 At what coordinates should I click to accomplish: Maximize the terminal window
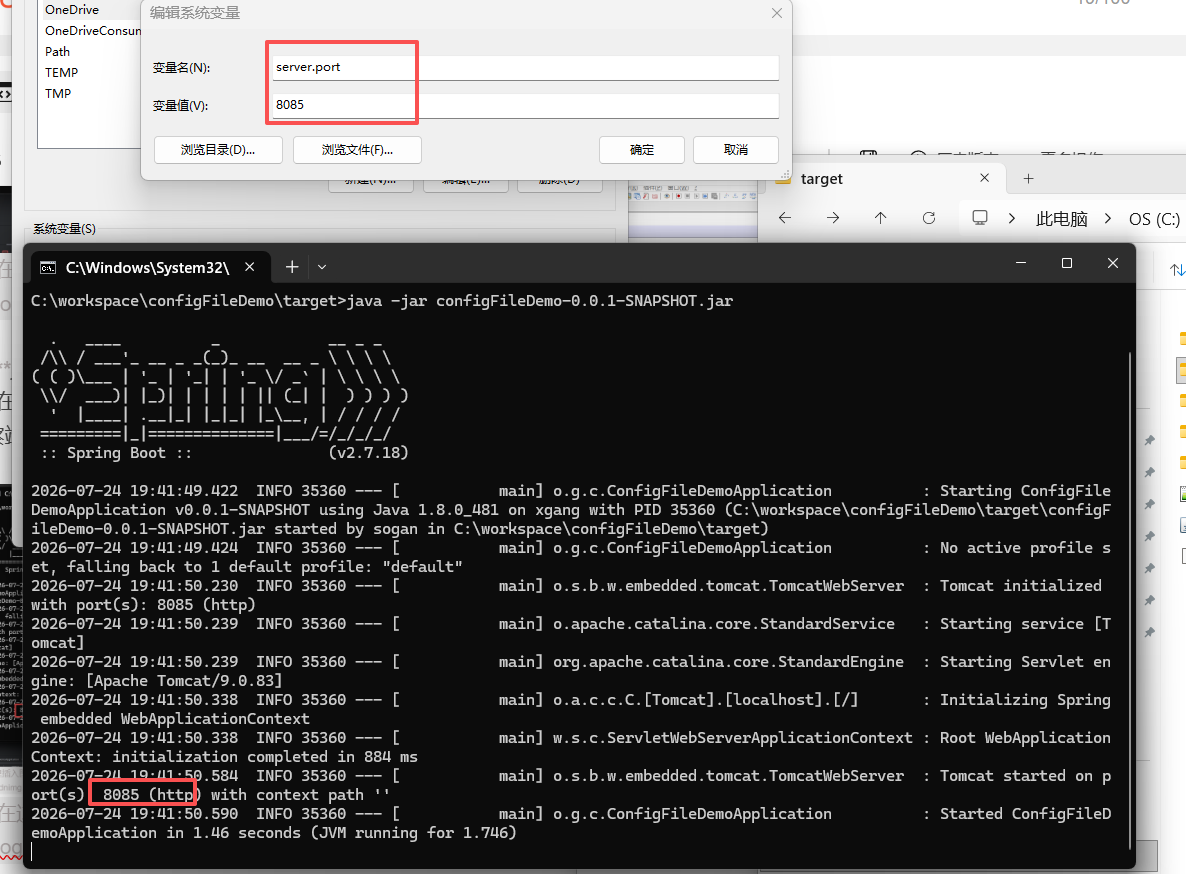[x=1067, y=263]
